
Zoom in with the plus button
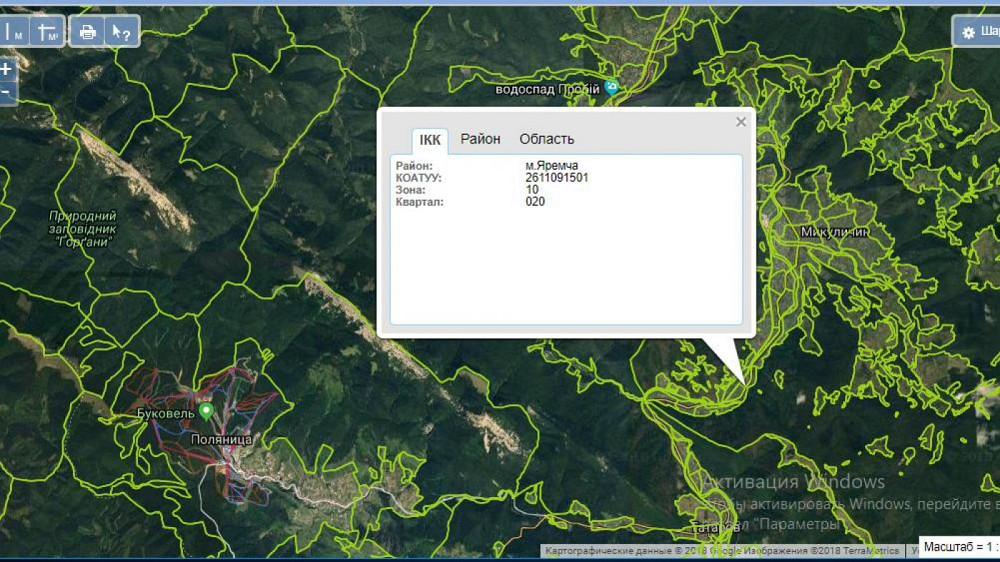pos(6,70)
